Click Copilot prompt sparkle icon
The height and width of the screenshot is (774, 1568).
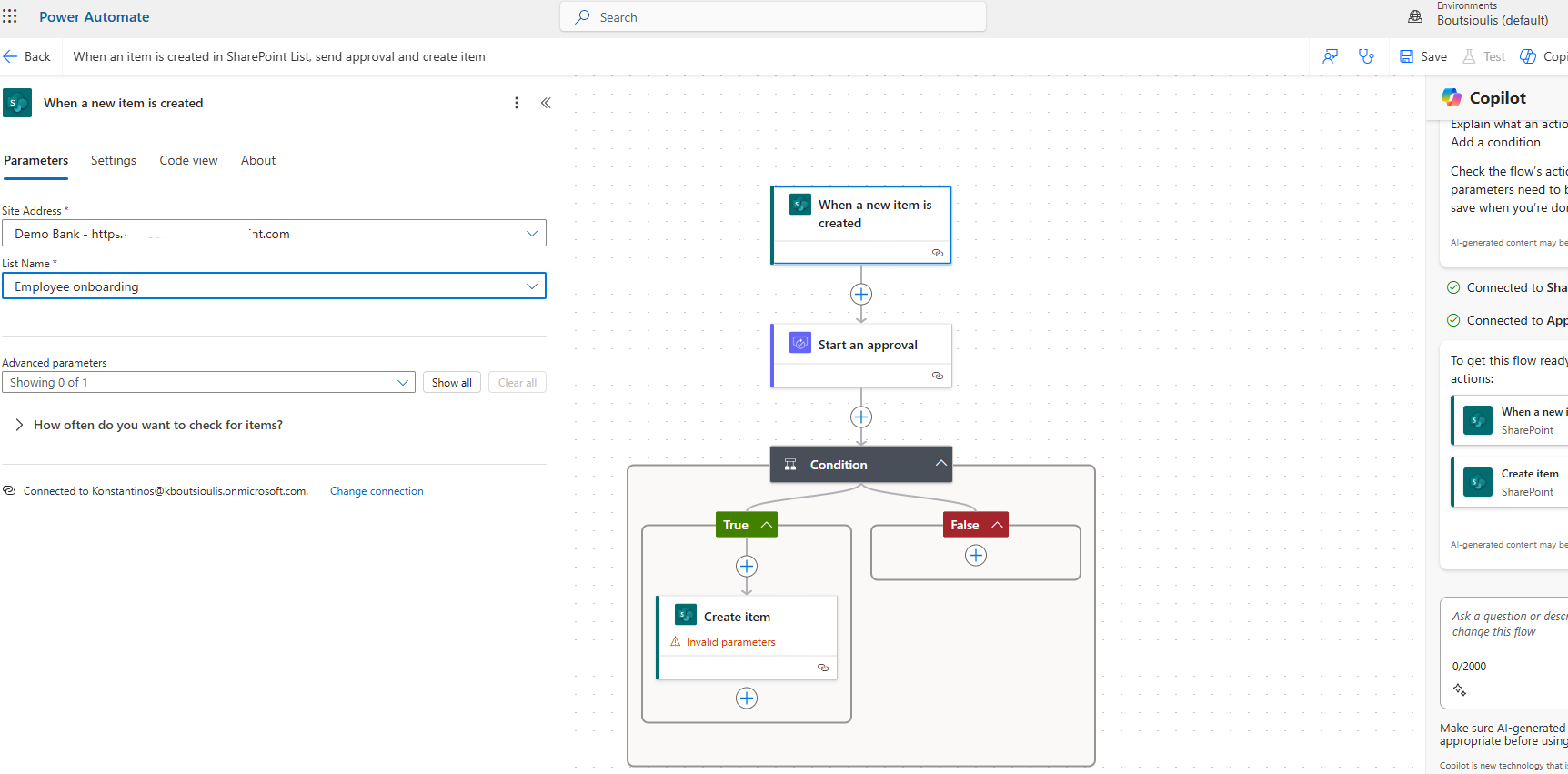[1460, 690]
